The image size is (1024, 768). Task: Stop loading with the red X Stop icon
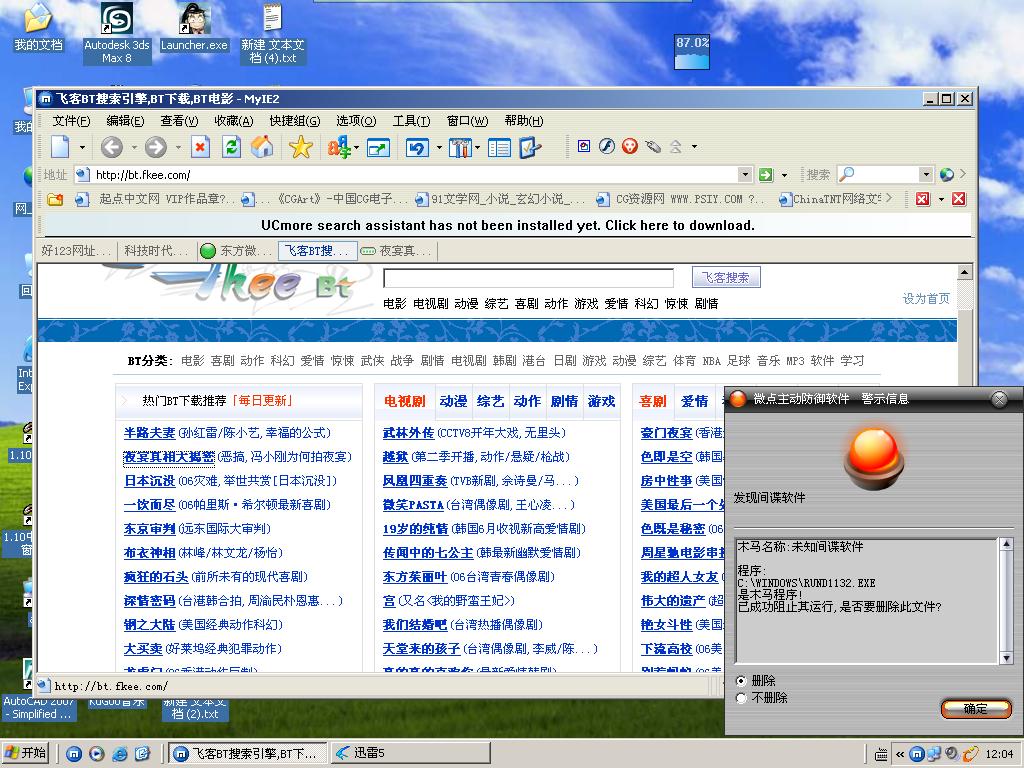pos(200,147)
